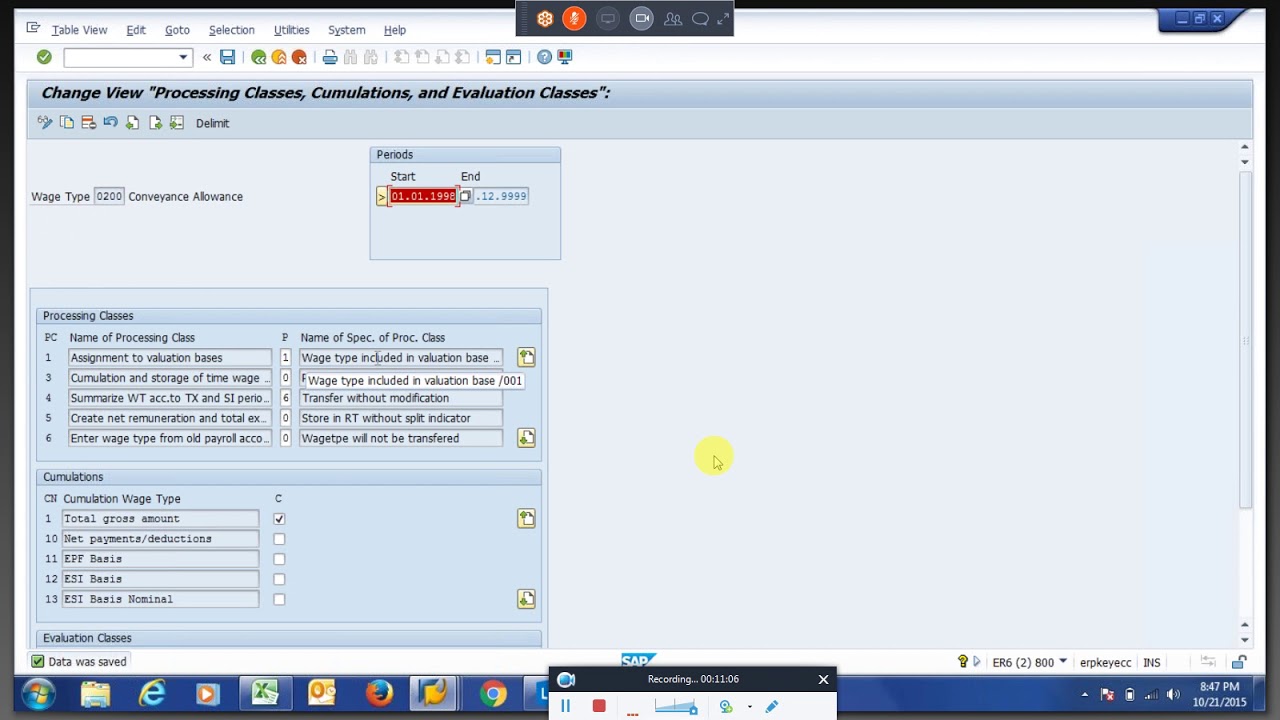Toggle the EPF Basis checkbox

(x=279, y=559)
